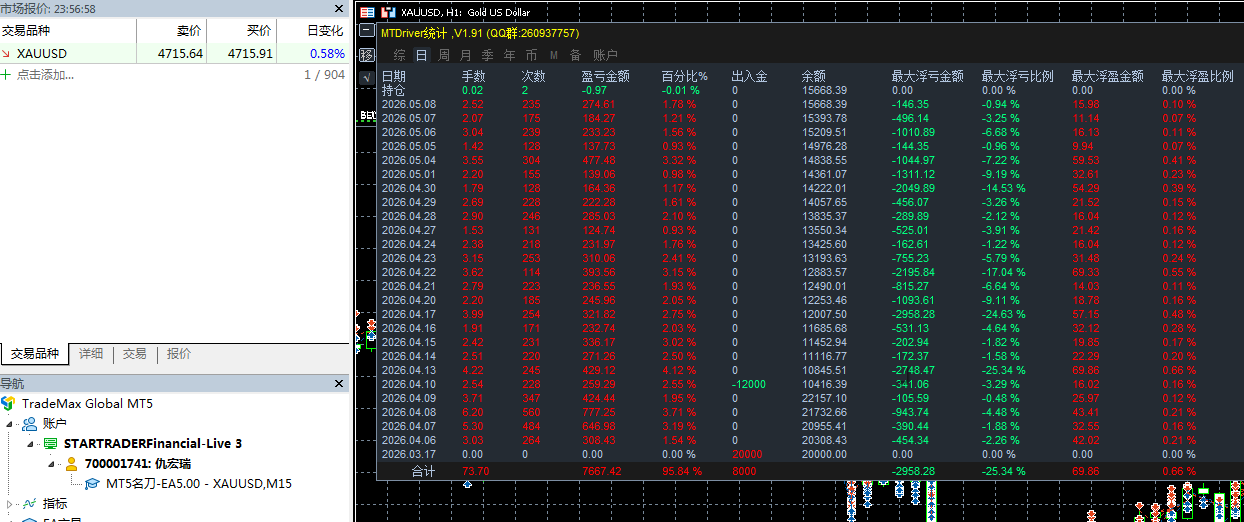This screenshot has height=522, width=1244.
Task: Click the 持仓 row label
Action: click(x=394, y=90)
